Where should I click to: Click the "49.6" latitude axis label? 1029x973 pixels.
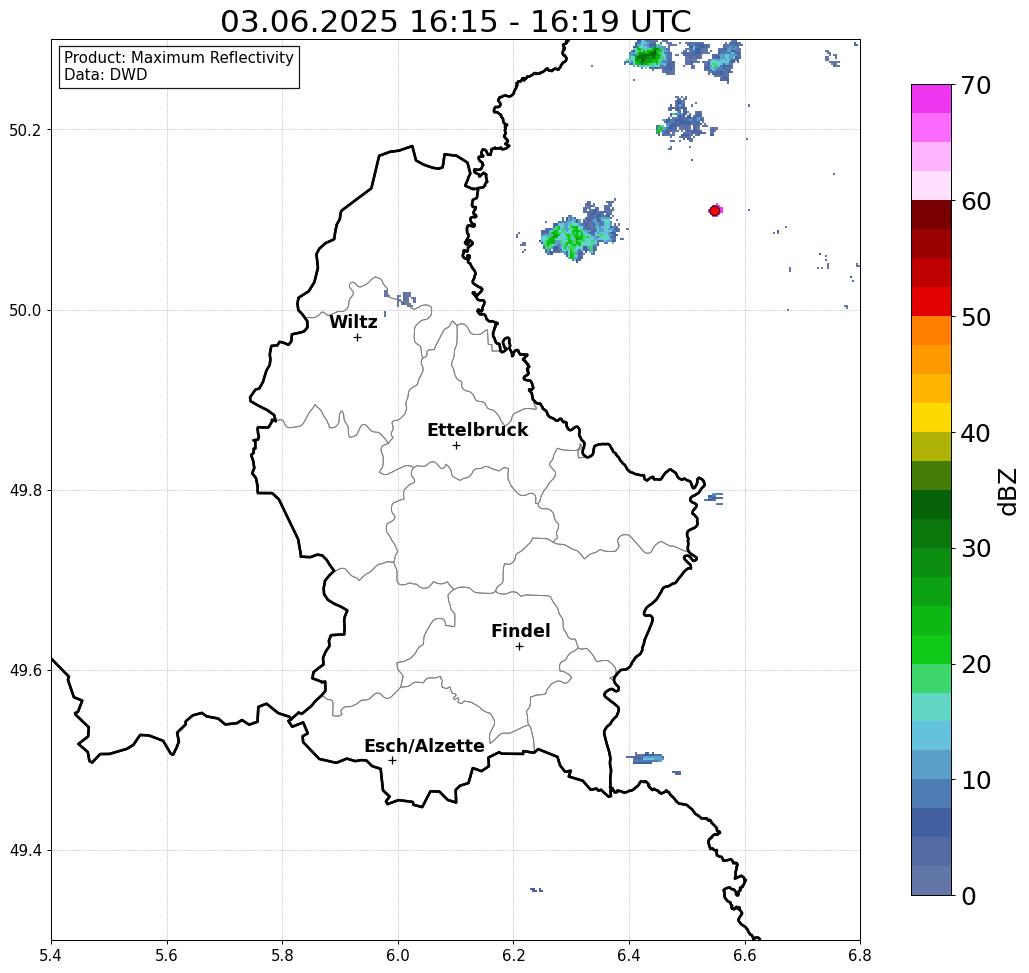[25, 671]
